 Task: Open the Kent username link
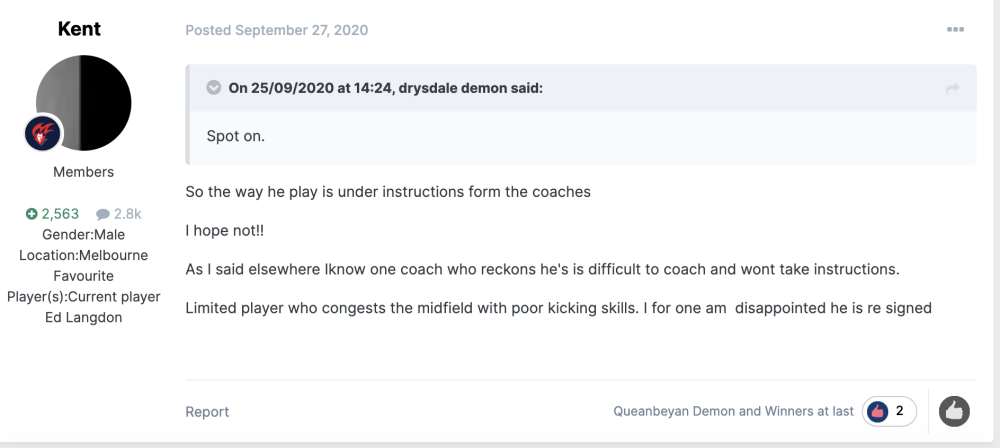80,29
